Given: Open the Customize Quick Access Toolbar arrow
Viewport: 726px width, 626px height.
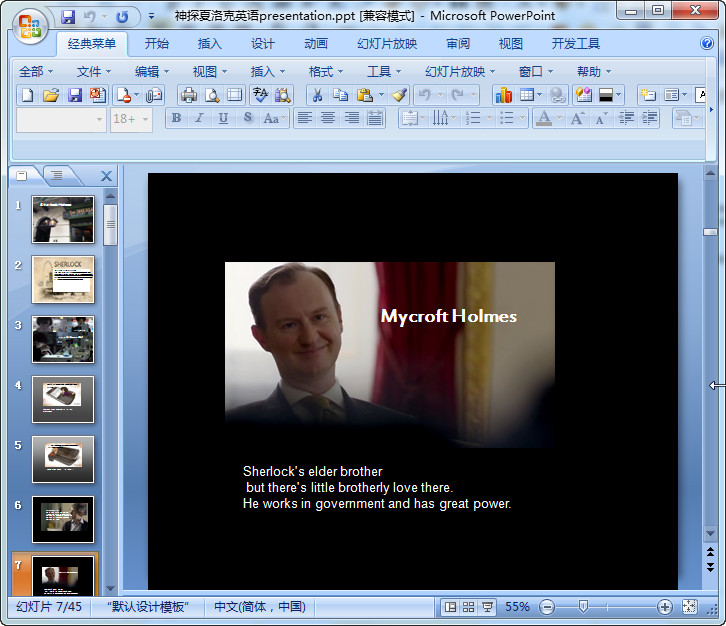Looking at the screenshot, I should click(x=151, y=17).
